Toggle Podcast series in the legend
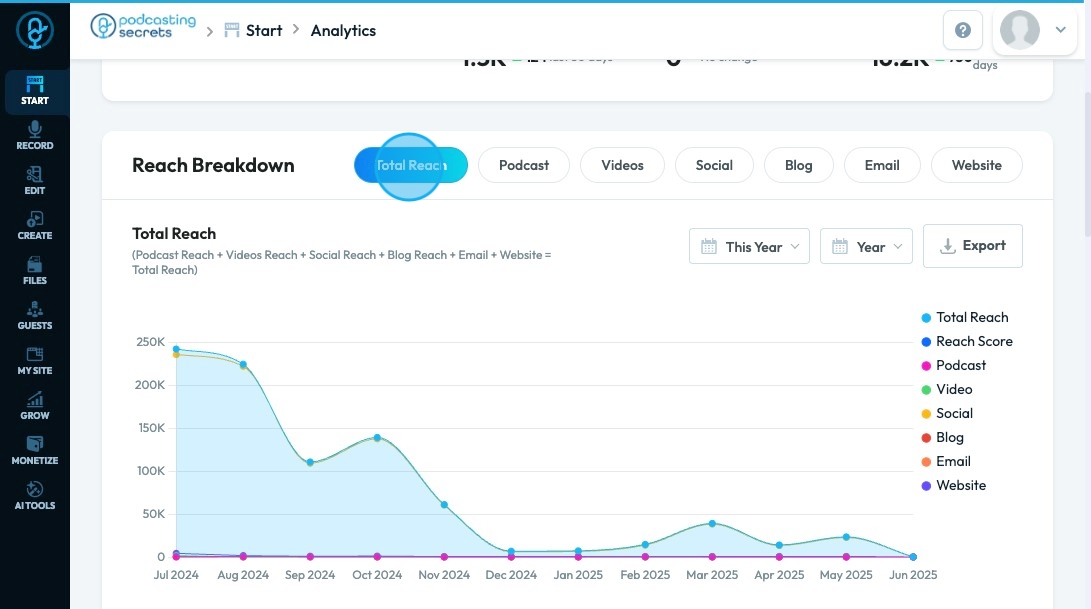This screenshot has height=609, width=1091. click(x=953, y=365)
